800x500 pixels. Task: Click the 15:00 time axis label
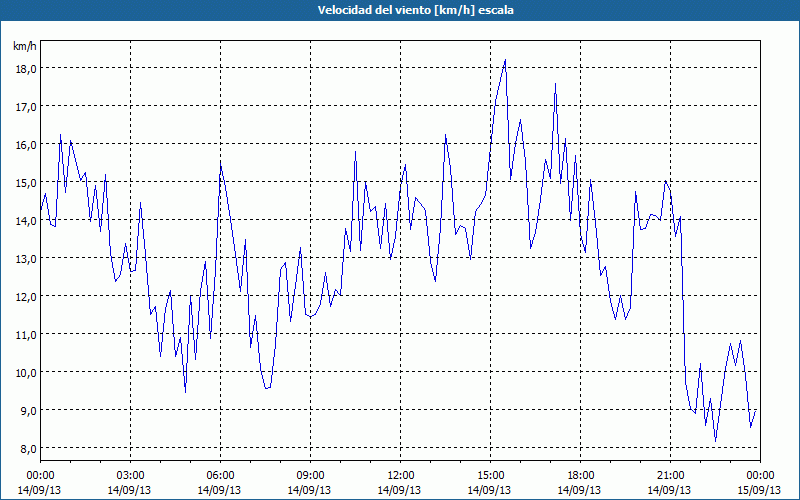tap(490, 476)
